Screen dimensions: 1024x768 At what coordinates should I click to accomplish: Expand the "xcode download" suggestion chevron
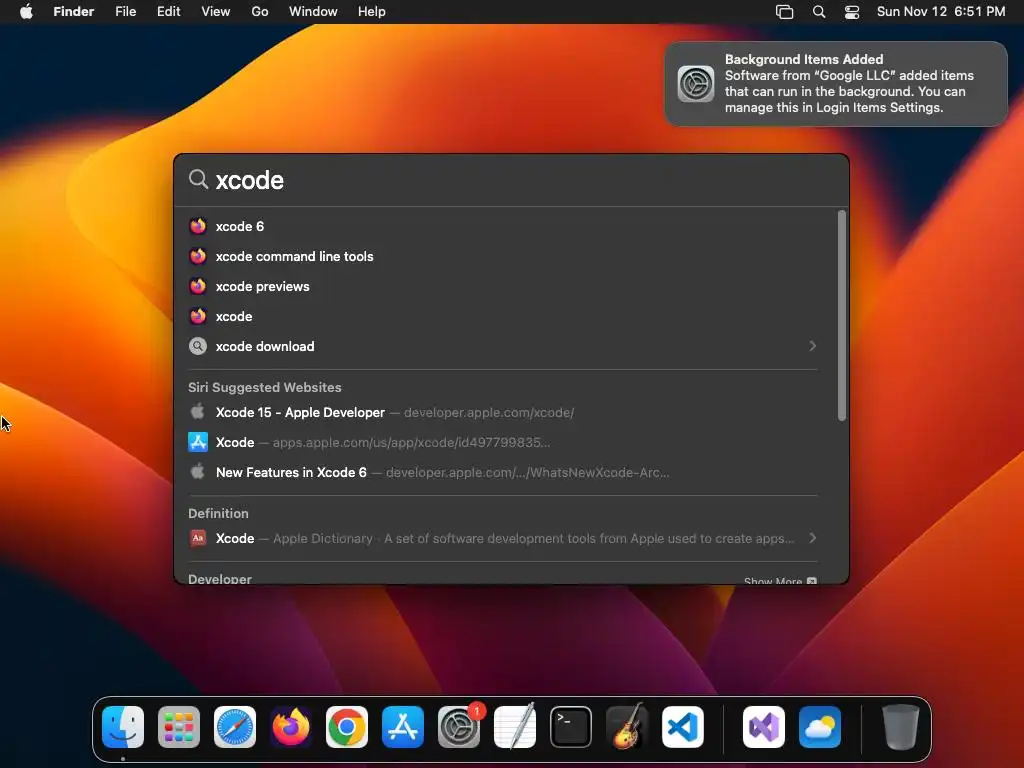(812, 345)
